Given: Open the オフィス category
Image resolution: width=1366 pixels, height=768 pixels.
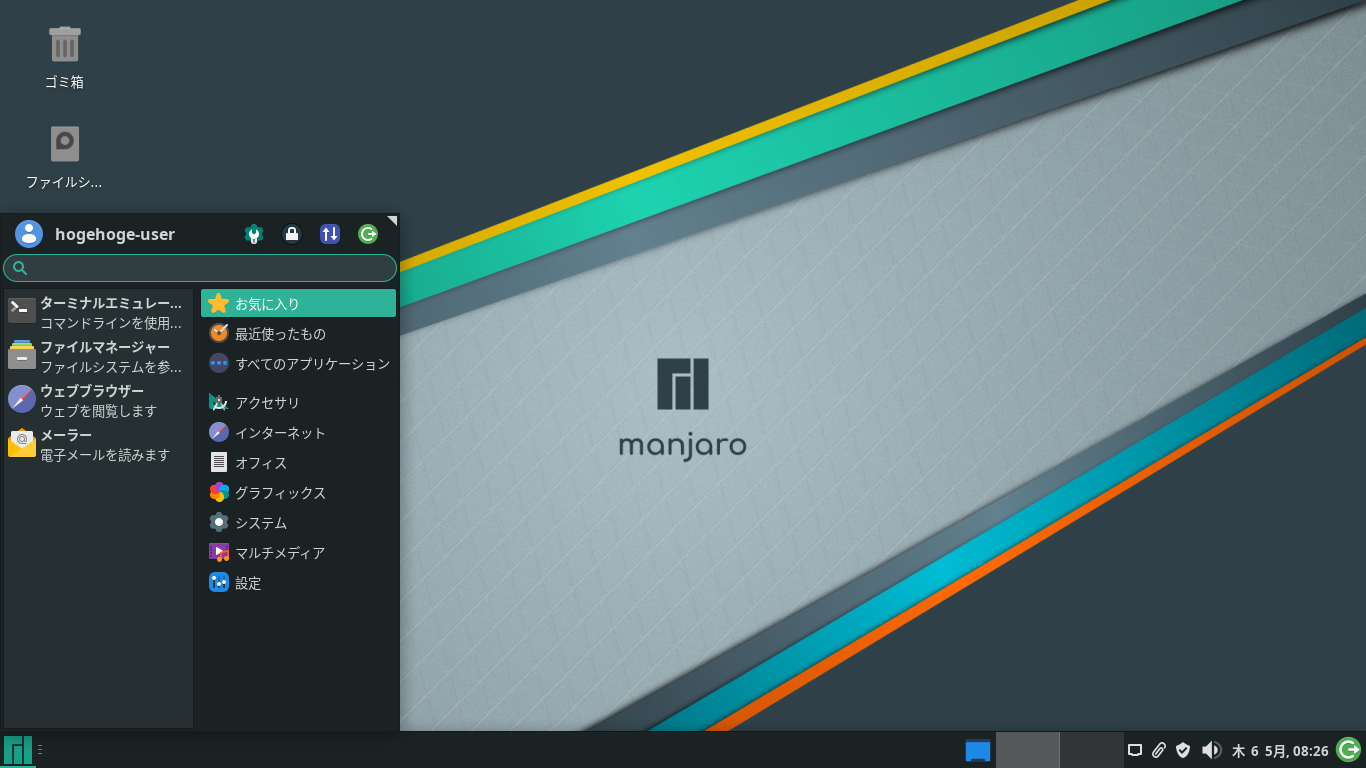Looking at the screenshot, I should pyautogui.click(x=298, y=463).
